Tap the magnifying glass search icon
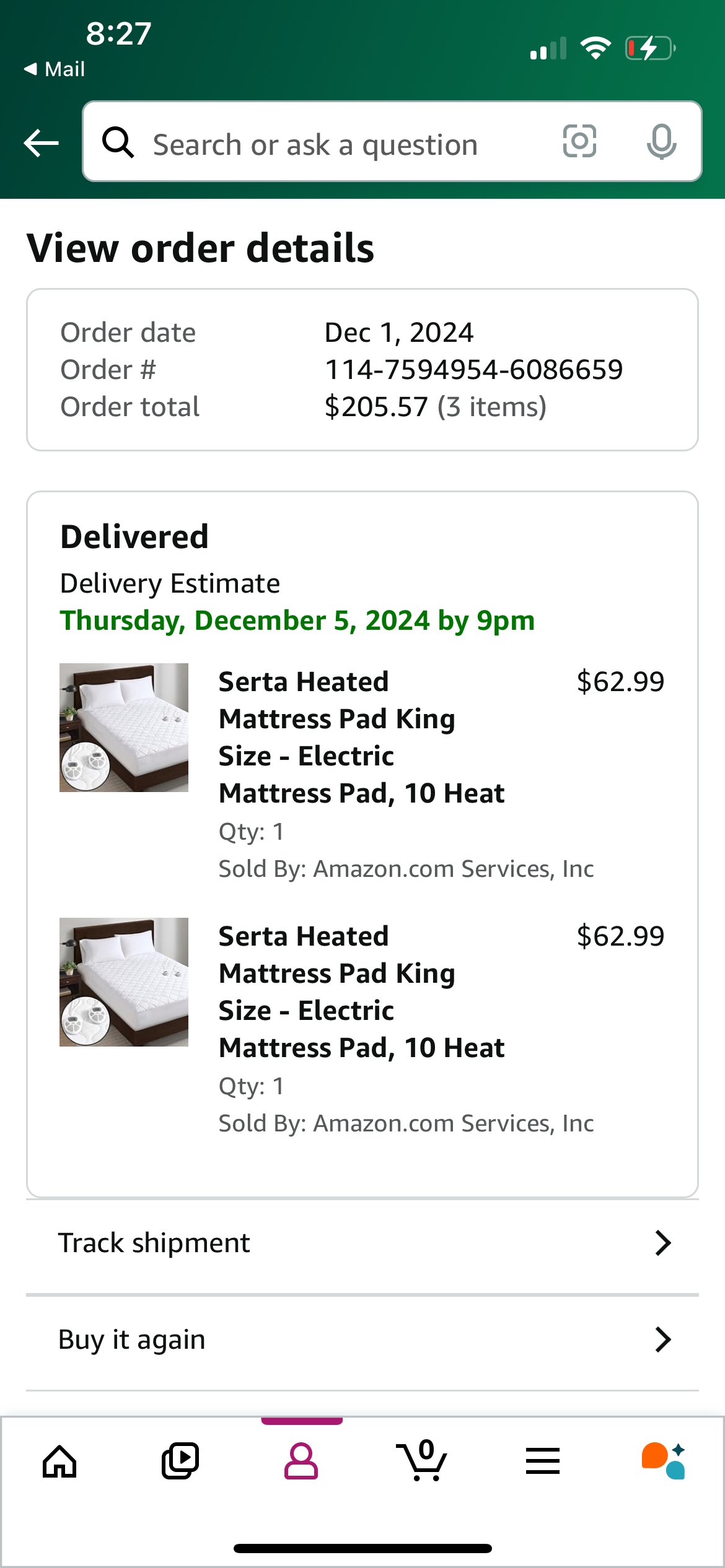This screenshot has height=1568, width=725. [x=118, y=142]
